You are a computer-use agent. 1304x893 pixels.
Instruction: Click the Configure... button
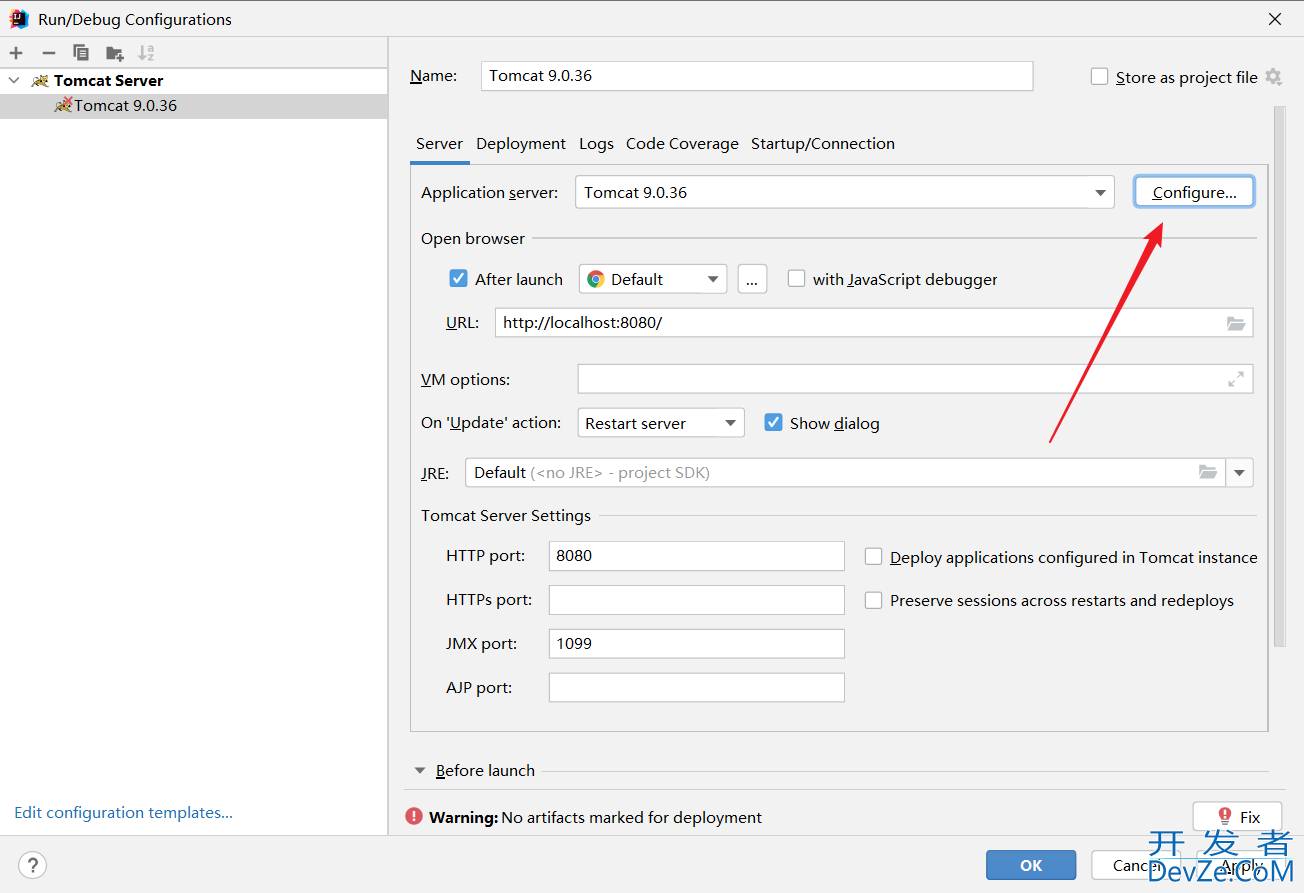(x=1194, y=192)
